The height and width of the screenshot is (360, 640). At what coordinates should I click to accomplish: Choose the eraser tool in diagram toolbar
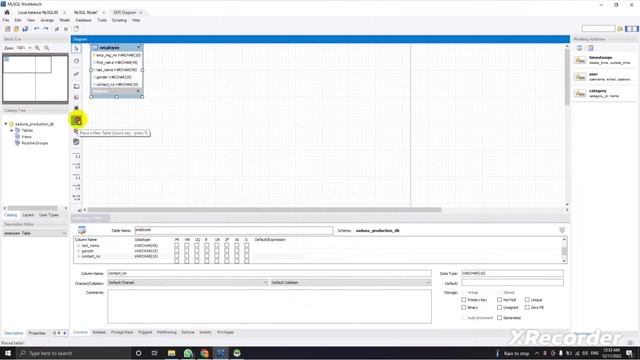click(76, 74)
